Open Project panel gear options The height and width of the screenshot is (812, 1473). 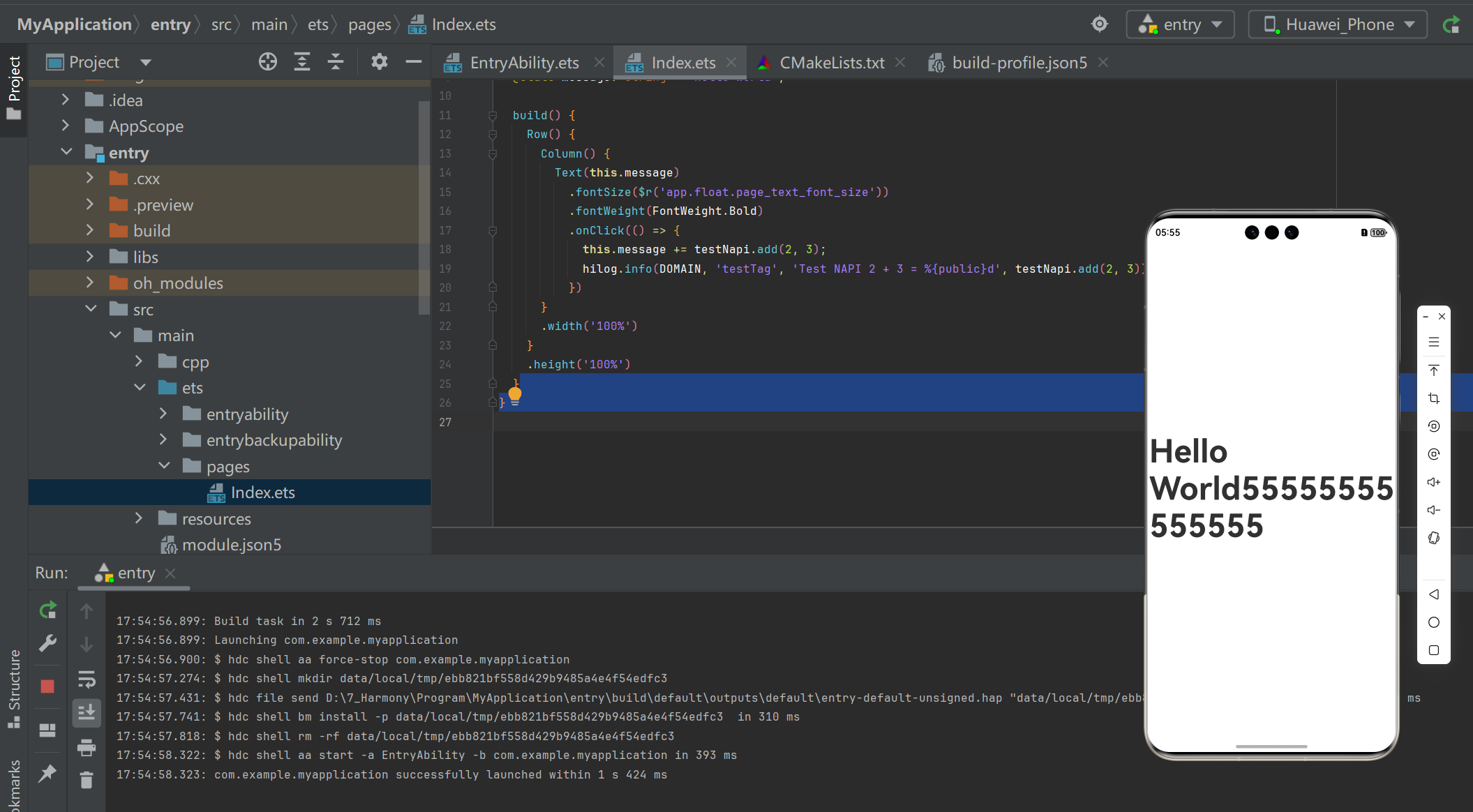click(x=380, y=62)
